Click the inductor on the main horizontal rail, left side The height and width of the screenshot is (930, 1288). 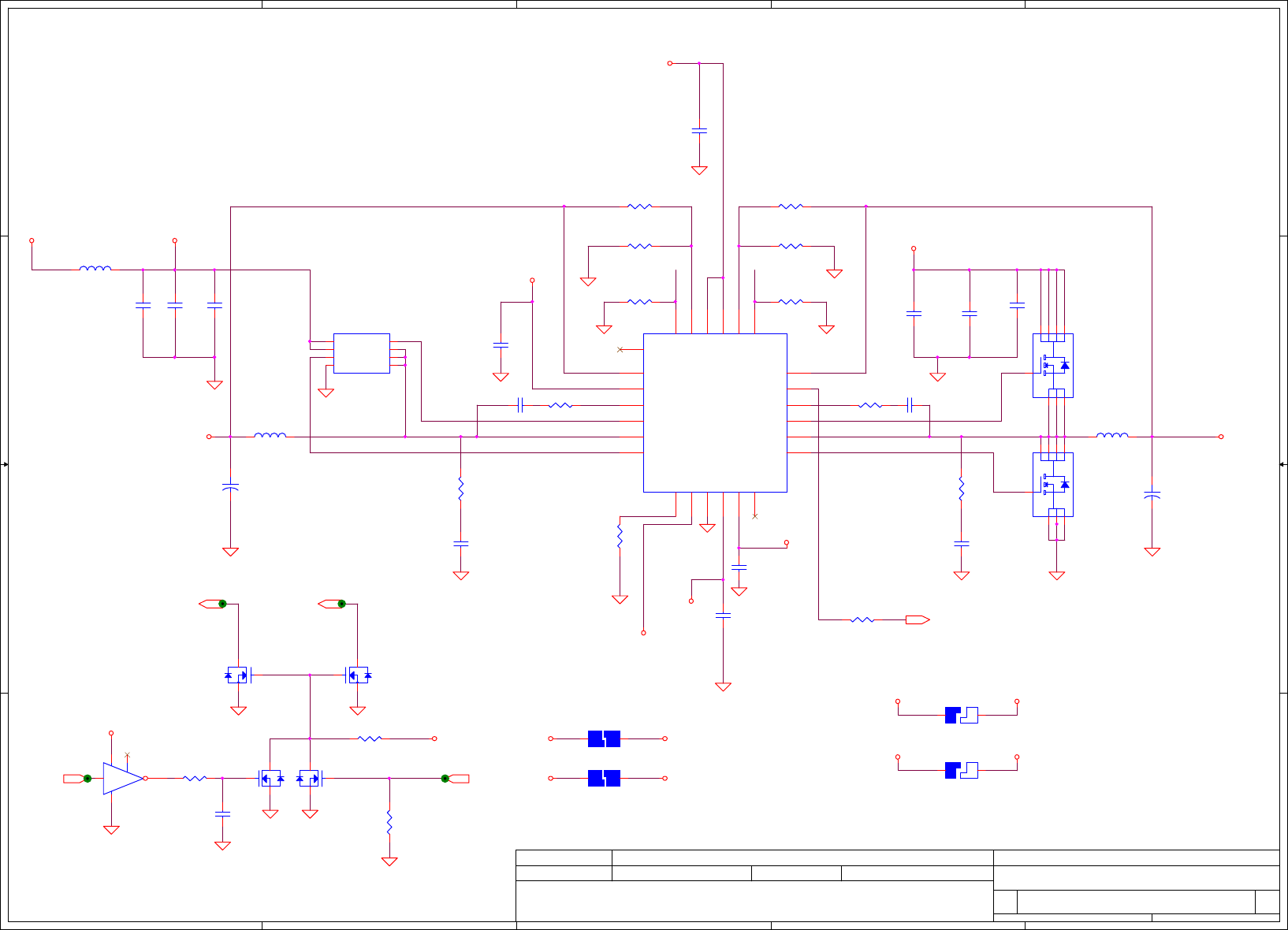pyautogui.click(x=270, y=435)
